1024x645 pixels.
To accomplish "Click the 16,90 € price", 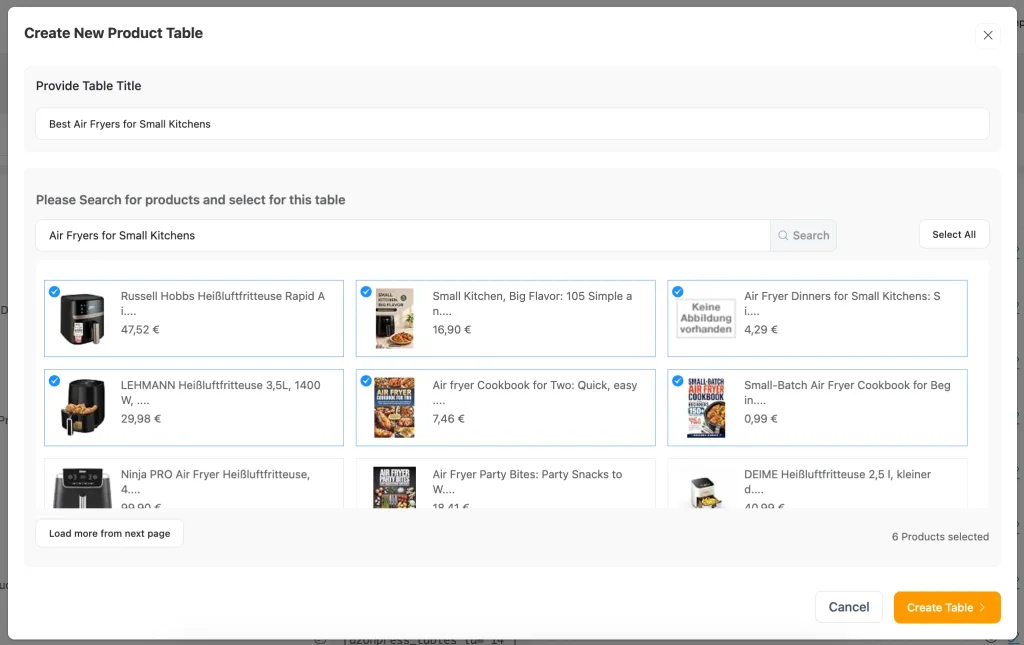I will tap(451, 330).
